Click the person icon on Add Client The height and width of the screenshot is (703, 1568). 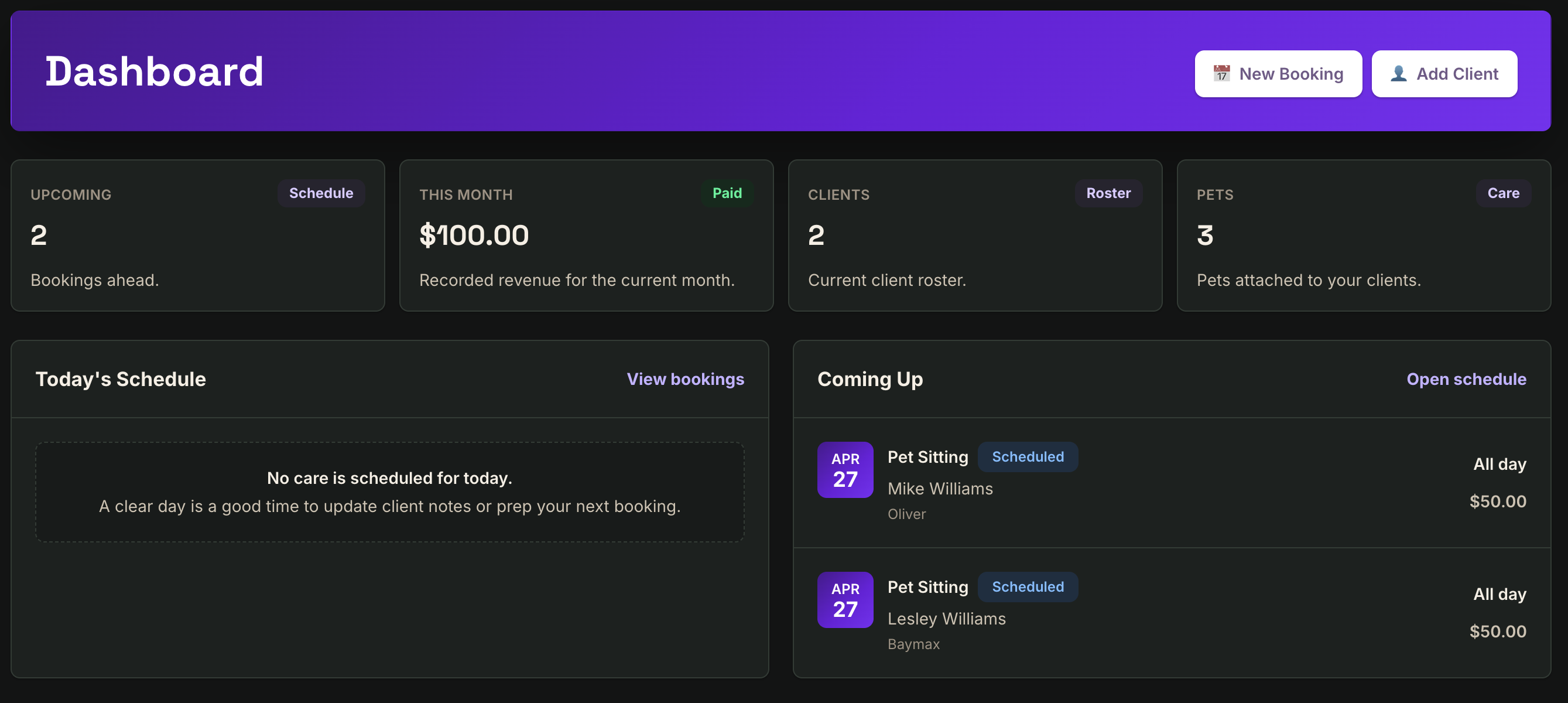[x=1398, y=73]
